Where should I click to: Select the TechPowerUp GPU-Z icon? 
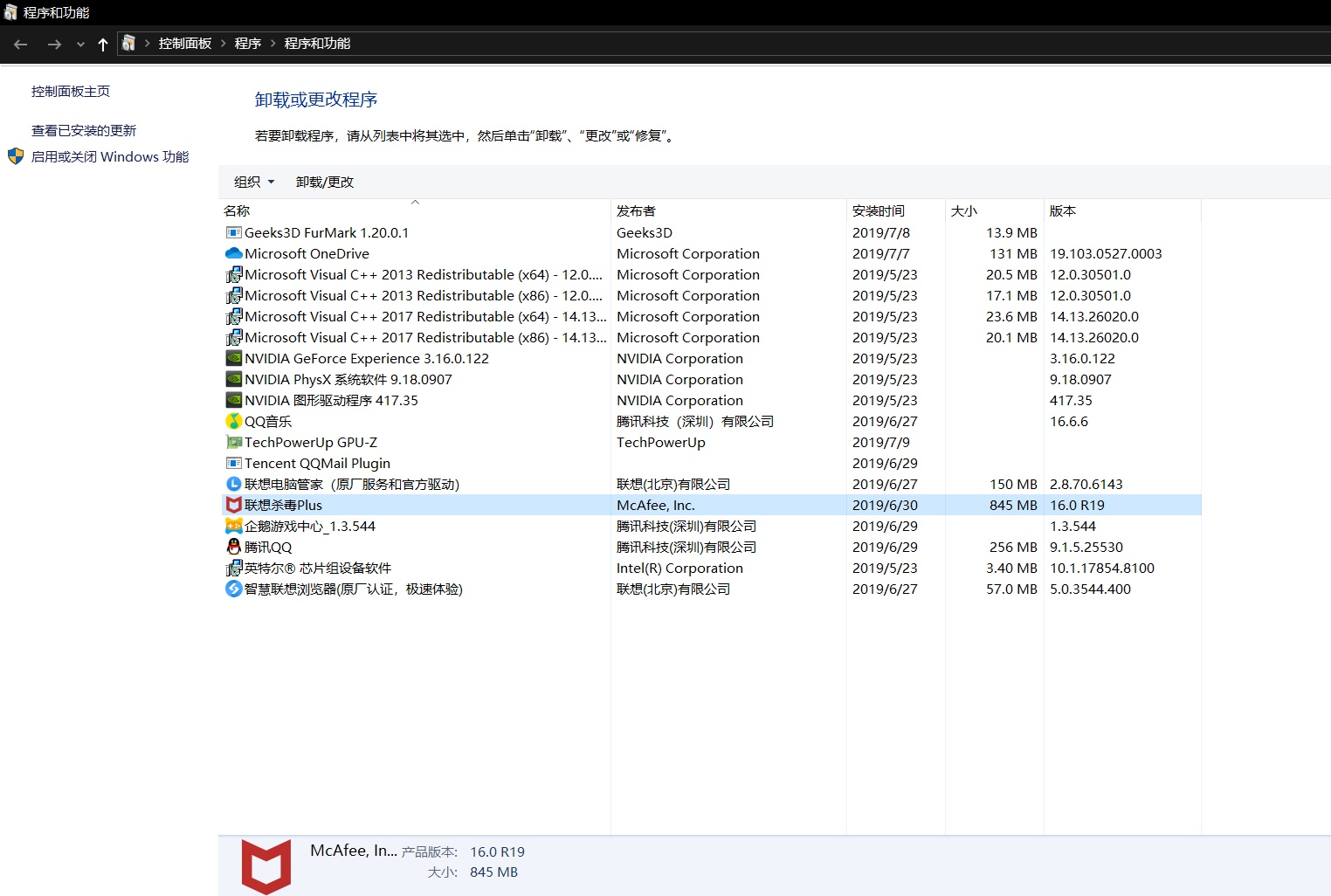pos(233,443)
